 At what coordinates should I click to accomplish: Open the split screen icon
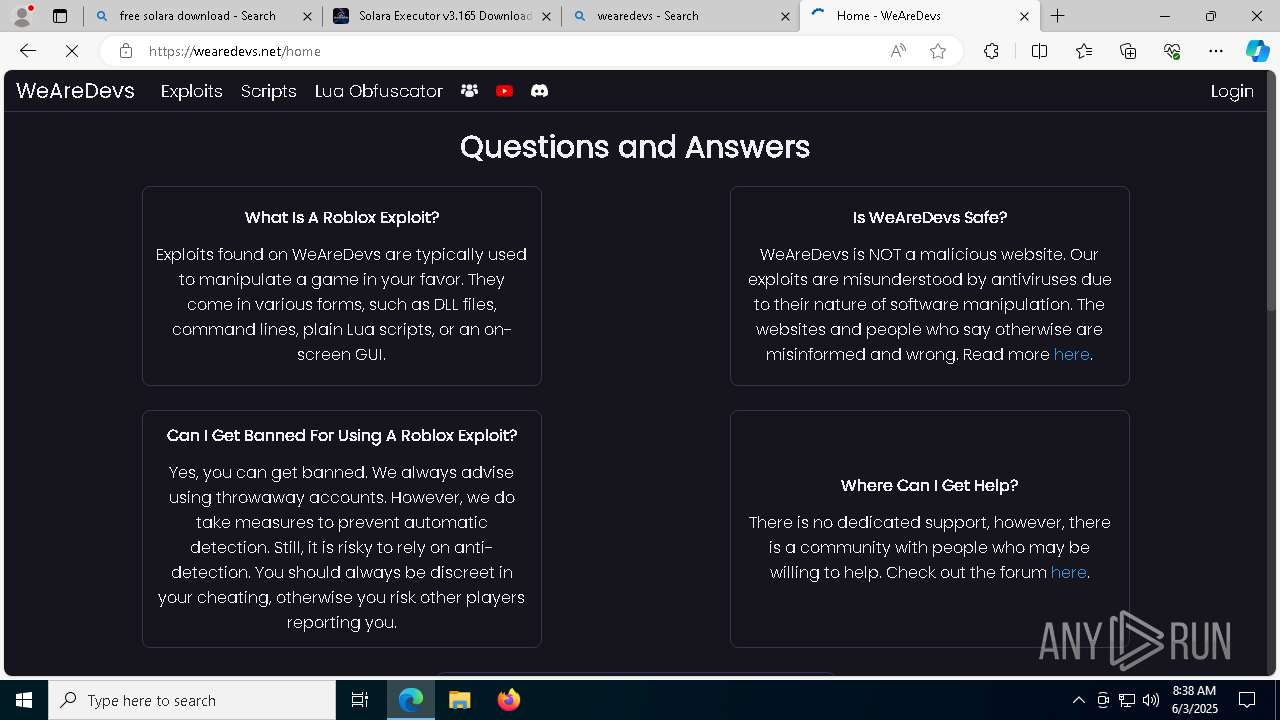click(x=1039, y=51)
